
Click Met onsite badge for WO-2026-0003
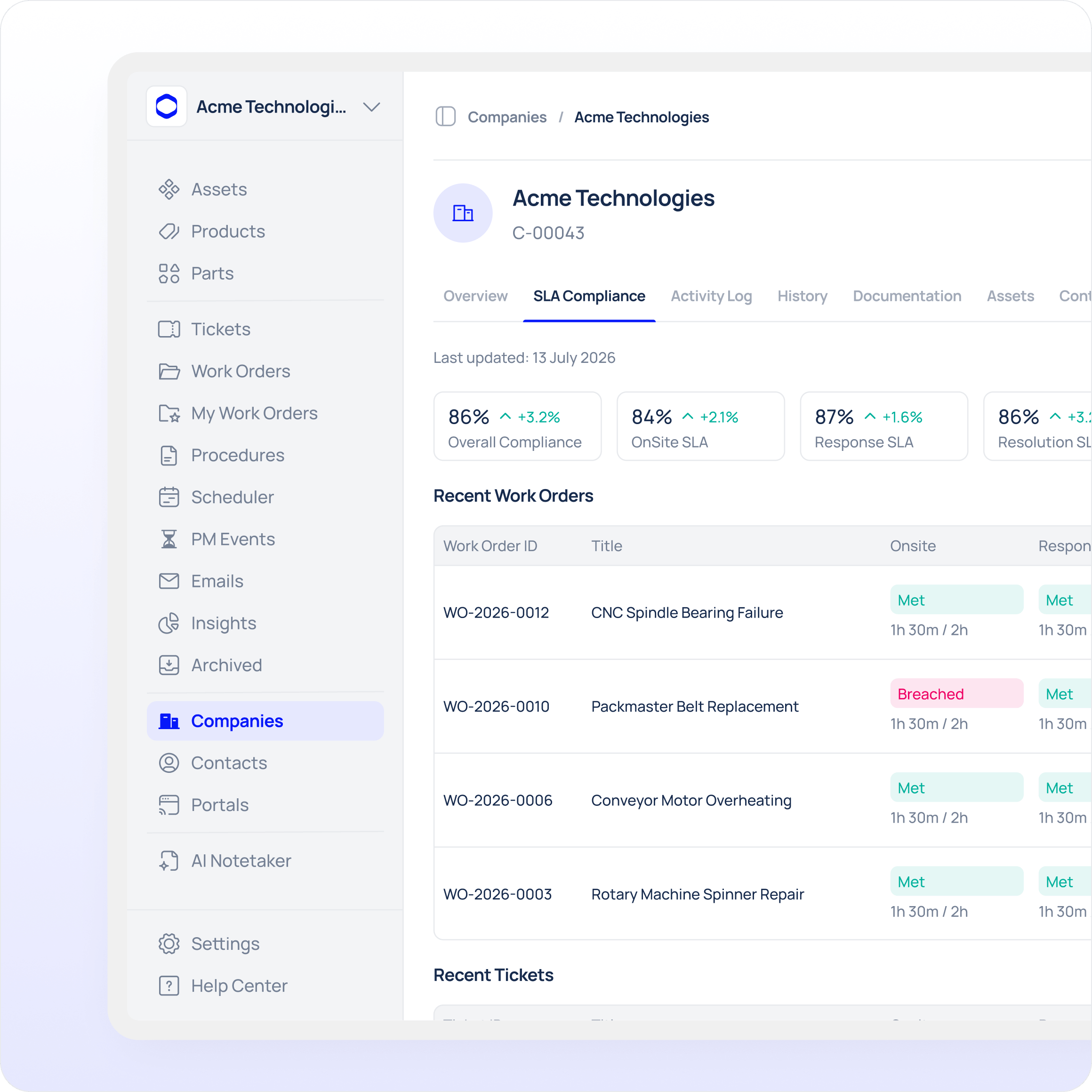coord(956,881)
